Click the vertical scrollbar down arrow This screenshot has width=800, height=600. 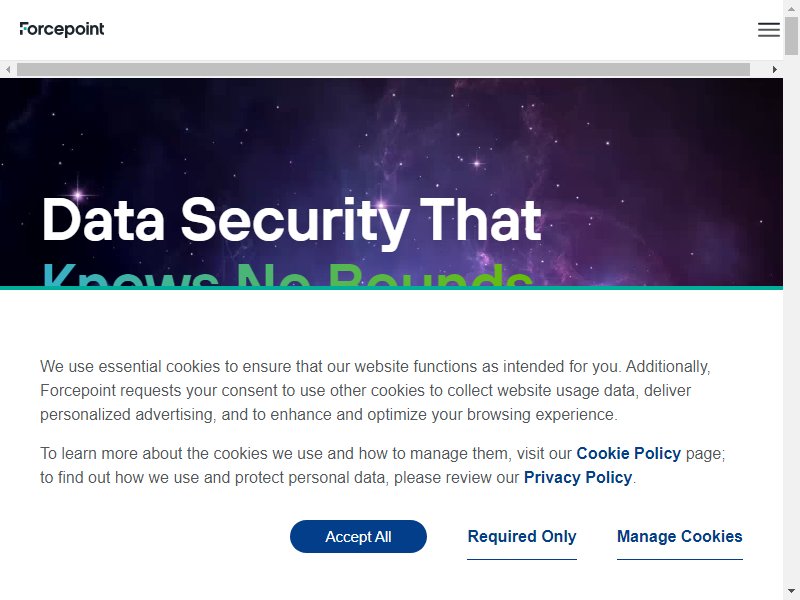click(x=791, y=592)
